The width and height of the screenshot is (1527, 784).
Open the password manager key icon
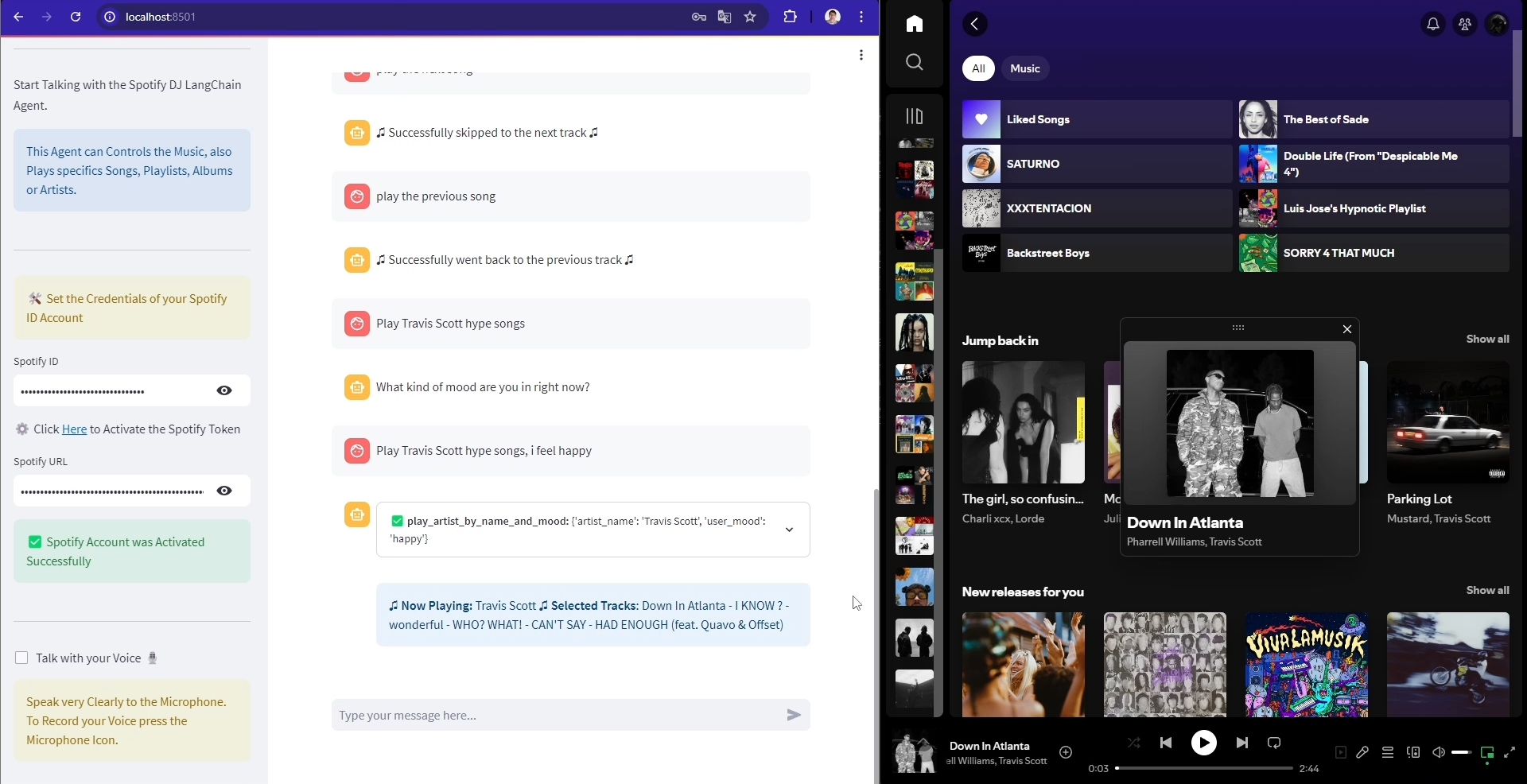coord(699,17)
